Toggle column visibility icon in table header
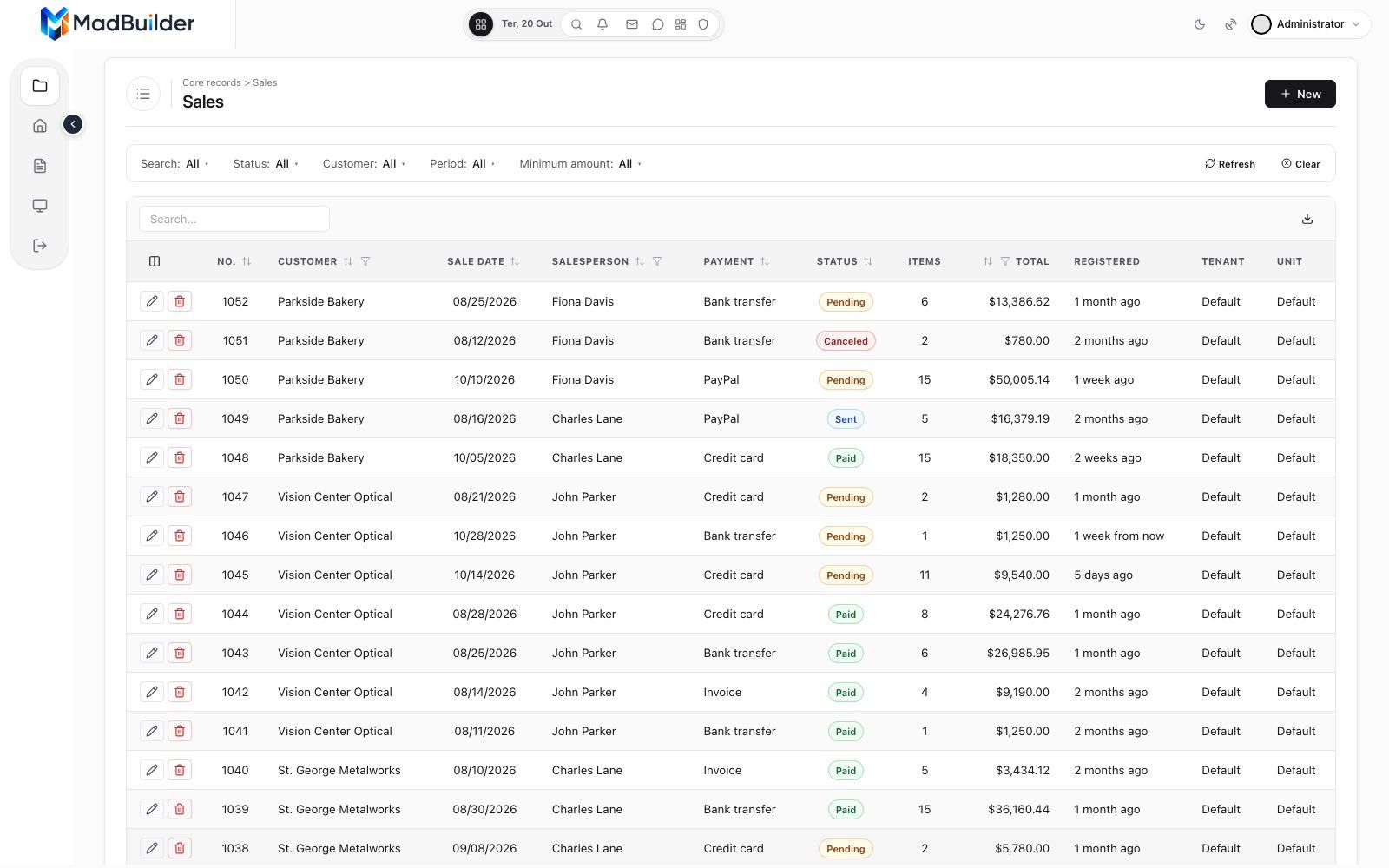Viewport: 1389px width, 868px height. pos(155,261)
